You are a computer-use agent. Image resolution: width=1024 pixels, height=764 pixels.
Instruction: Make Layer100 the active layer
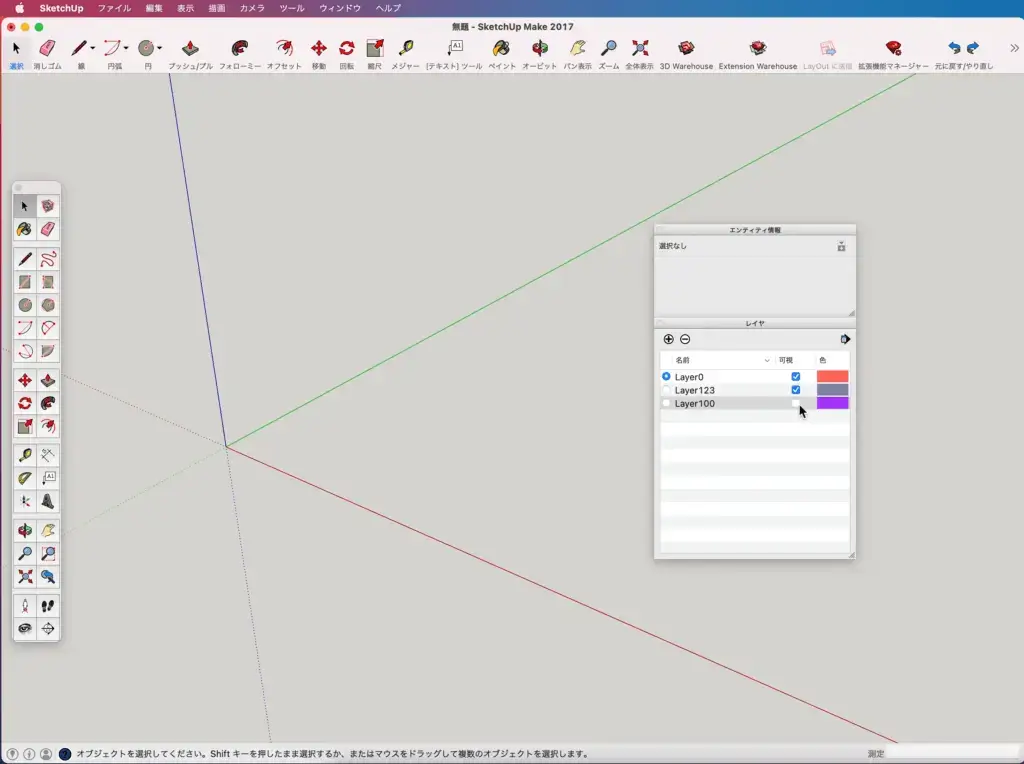[x=666, y=404]
